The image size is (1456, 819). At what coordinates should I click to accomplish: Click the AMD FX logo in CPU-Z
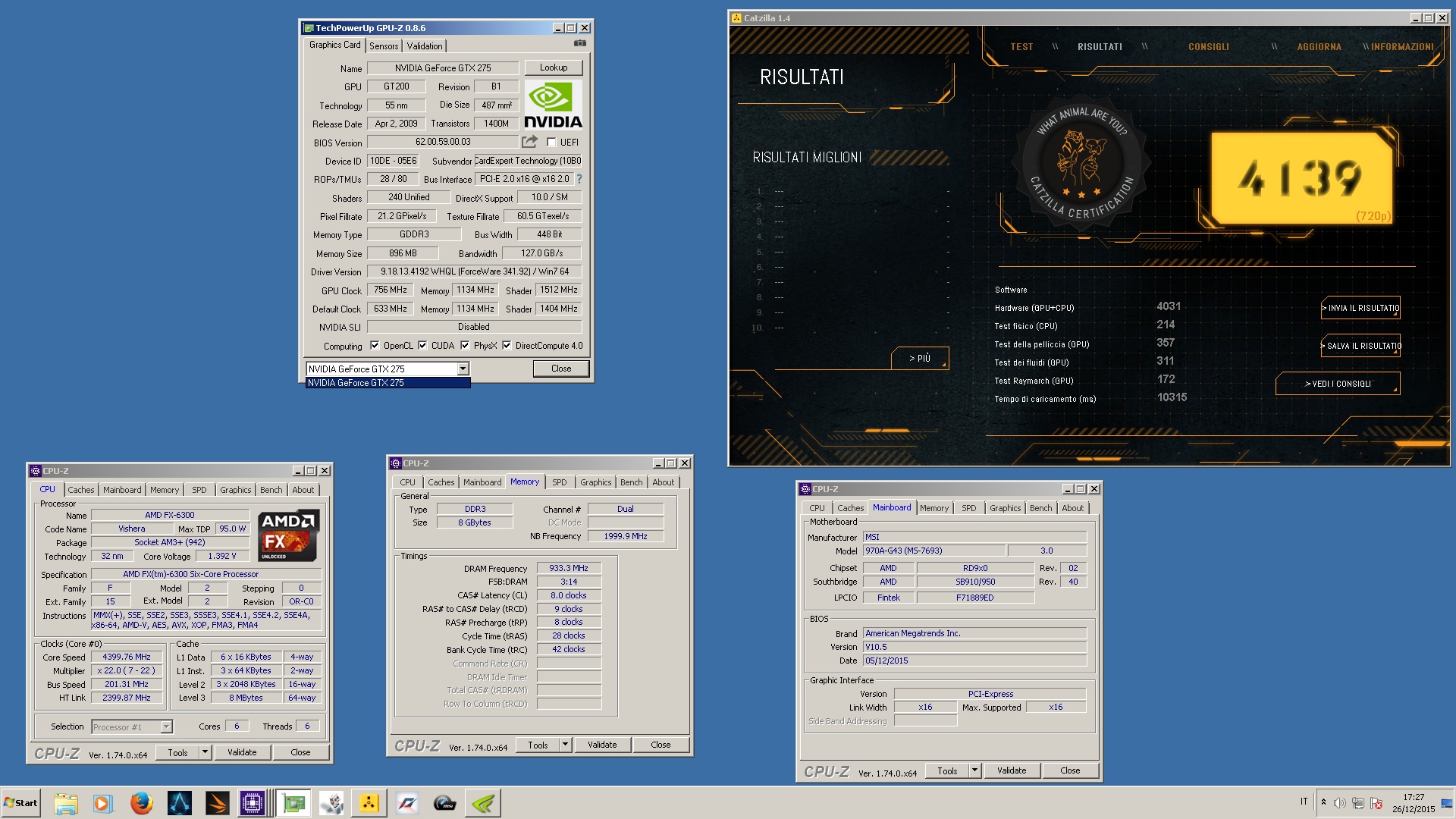(288, 535)
